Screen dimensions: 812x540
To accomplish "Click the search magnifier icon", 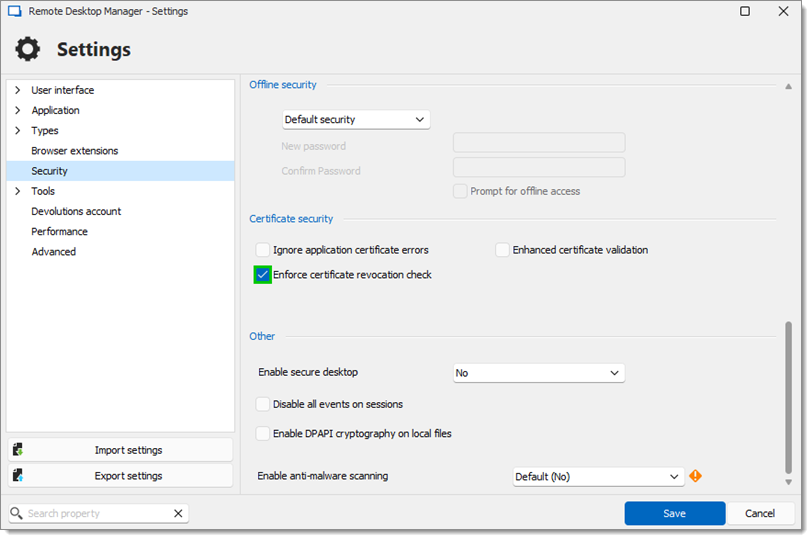I will [16, 513].
